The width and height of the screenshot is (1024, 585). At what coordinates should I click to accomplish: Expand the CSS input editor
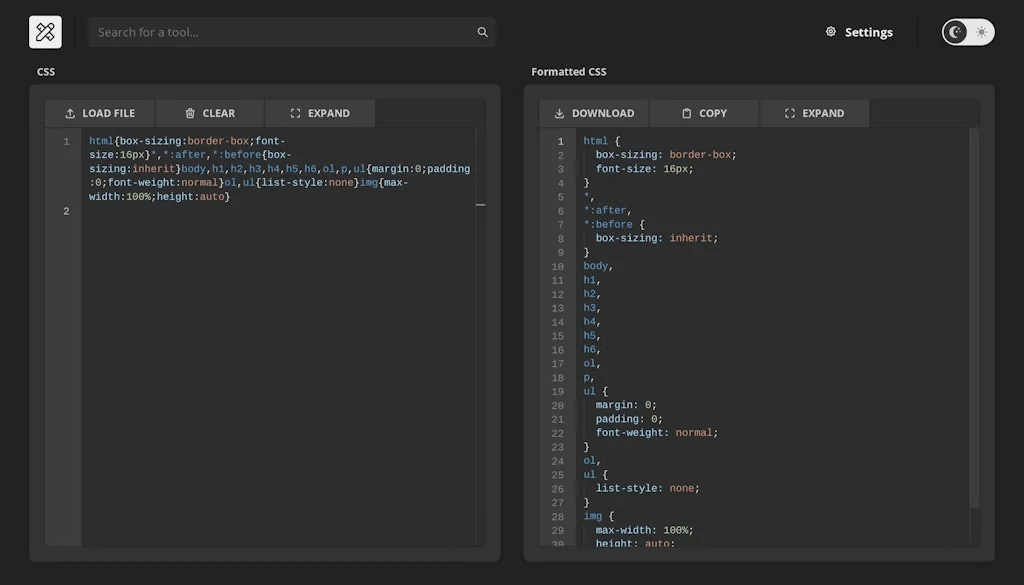point(320,113)
